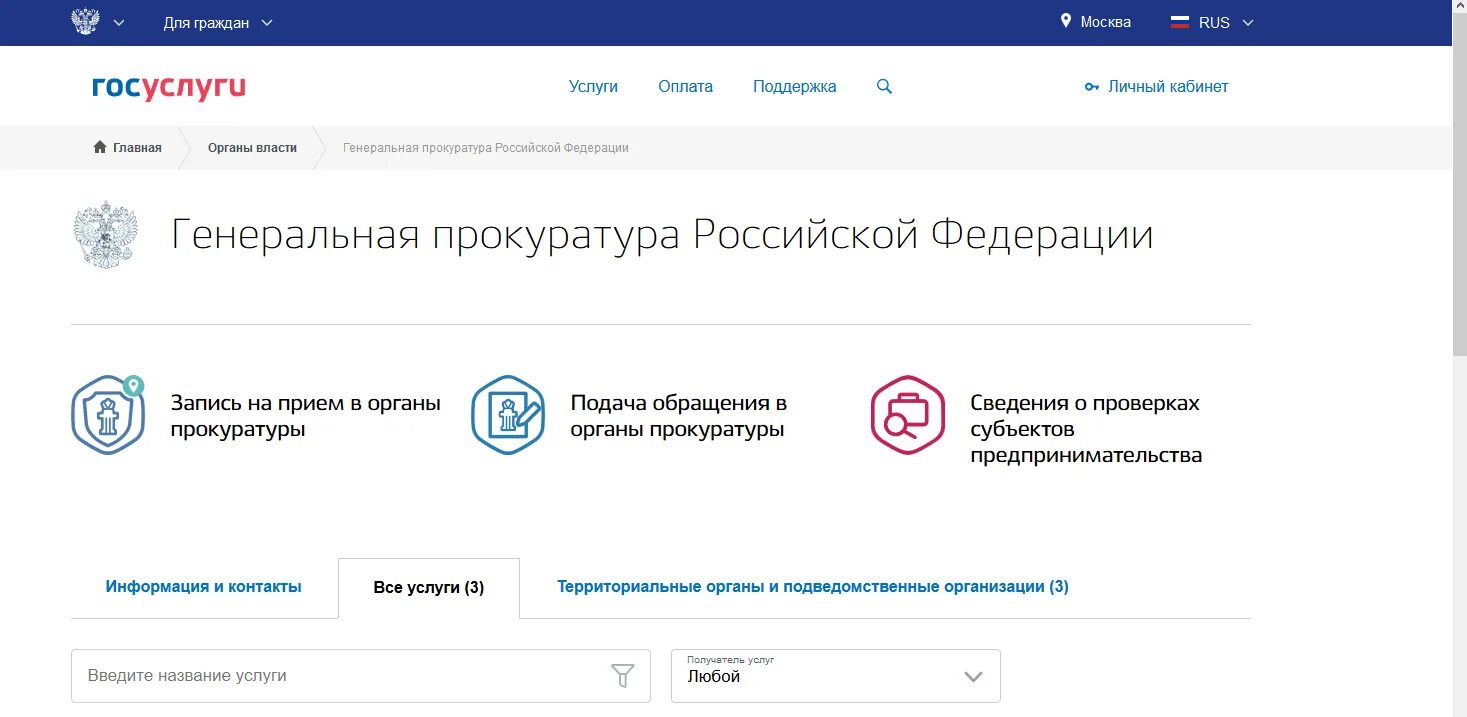Open the 'Получатель услуг' dropdown
The height and width of the screenshot is (717, 1467).
[x=836, y=676]
